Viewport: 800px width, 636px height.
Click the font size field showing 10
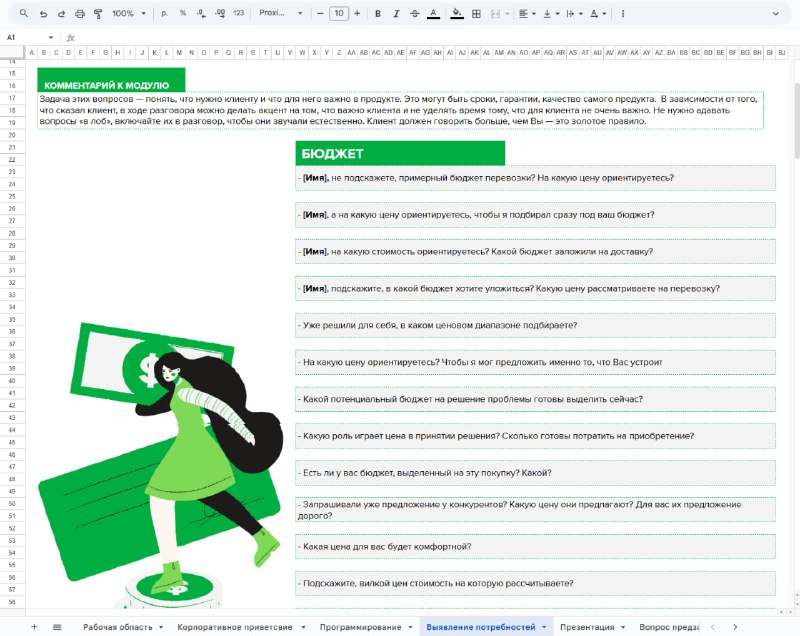339,14
